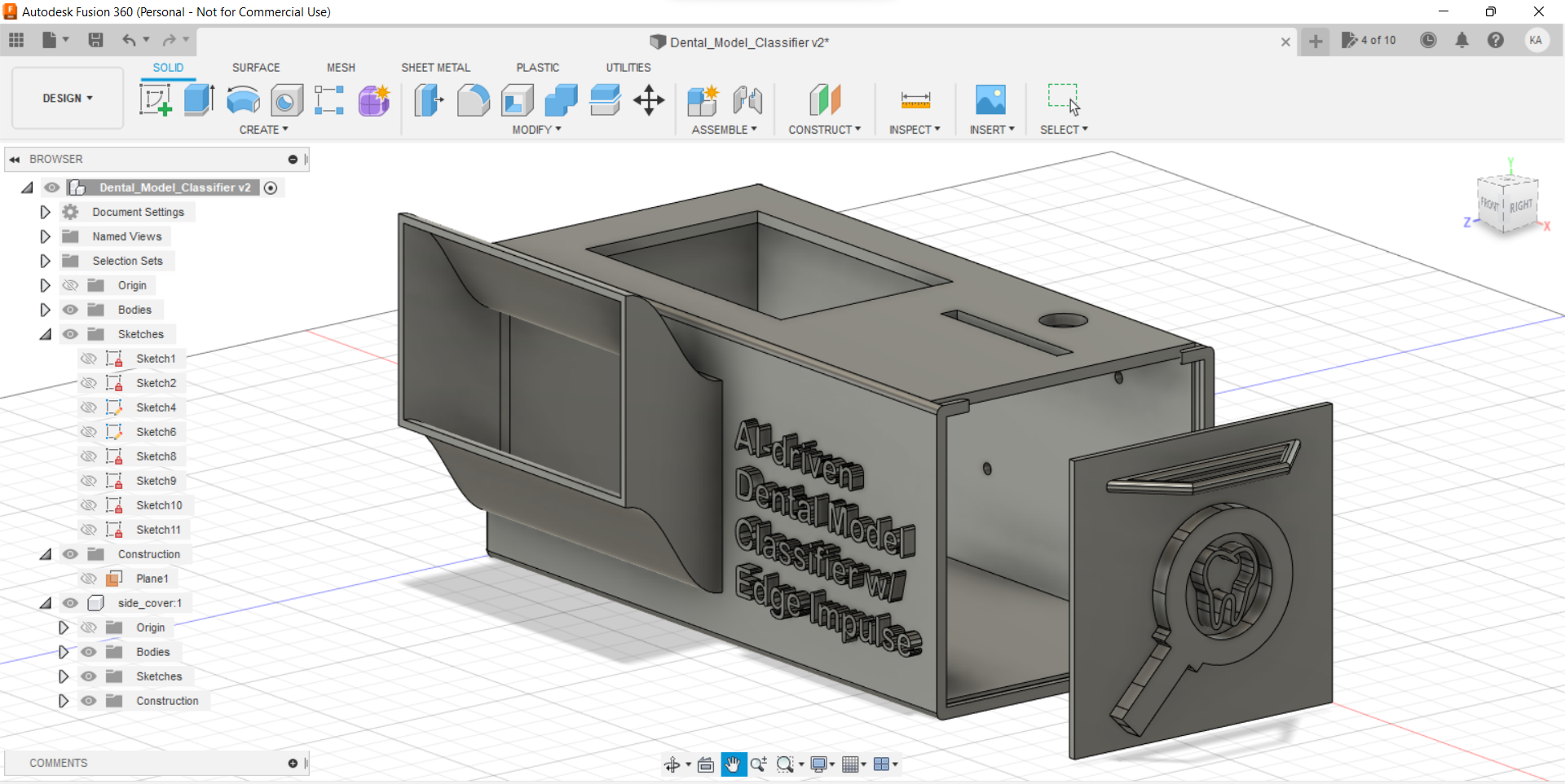The image size is (1565, 784).
Task: Select the Offset Plane construct tool
Action: point(825,100)
